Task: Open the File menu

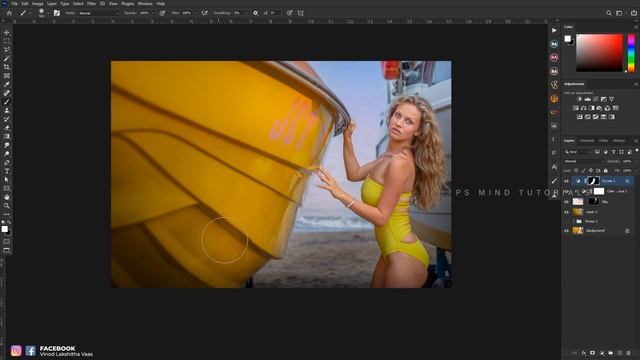Action: (x=14, y=4)
